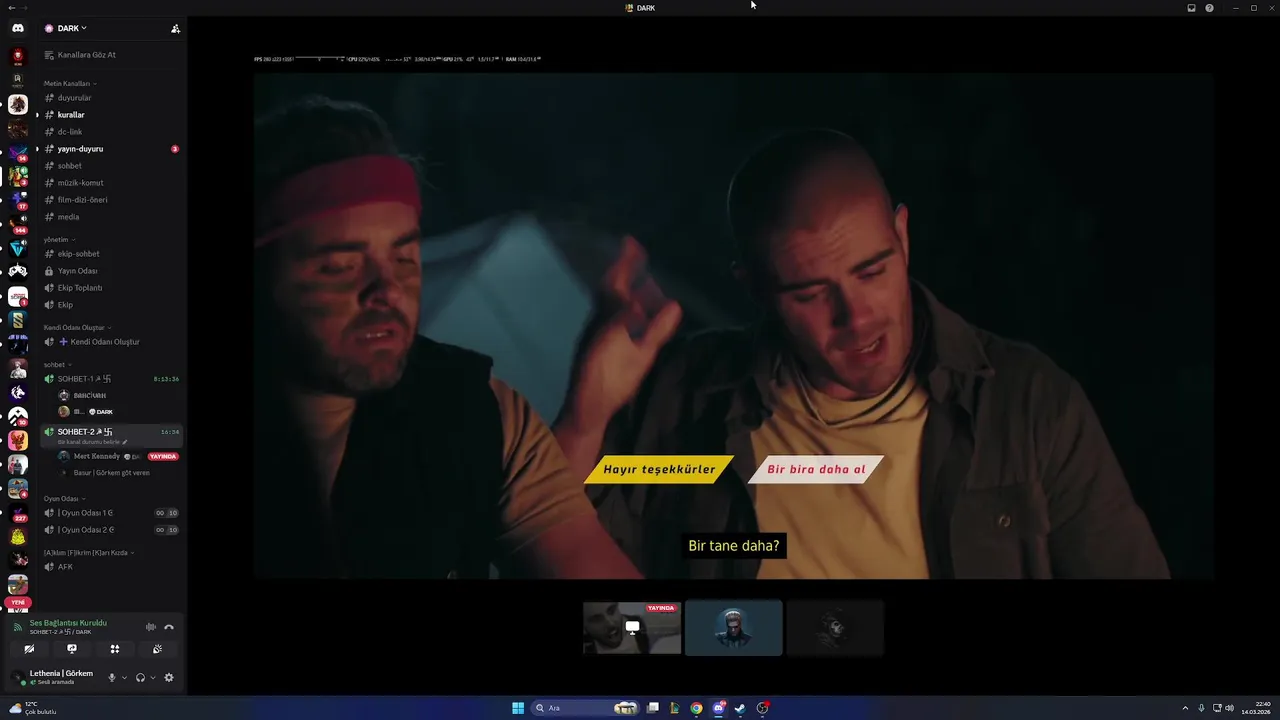Screen dimensions: 1280x720
Task: Open user settings gear icon
Action: point(169,677)
